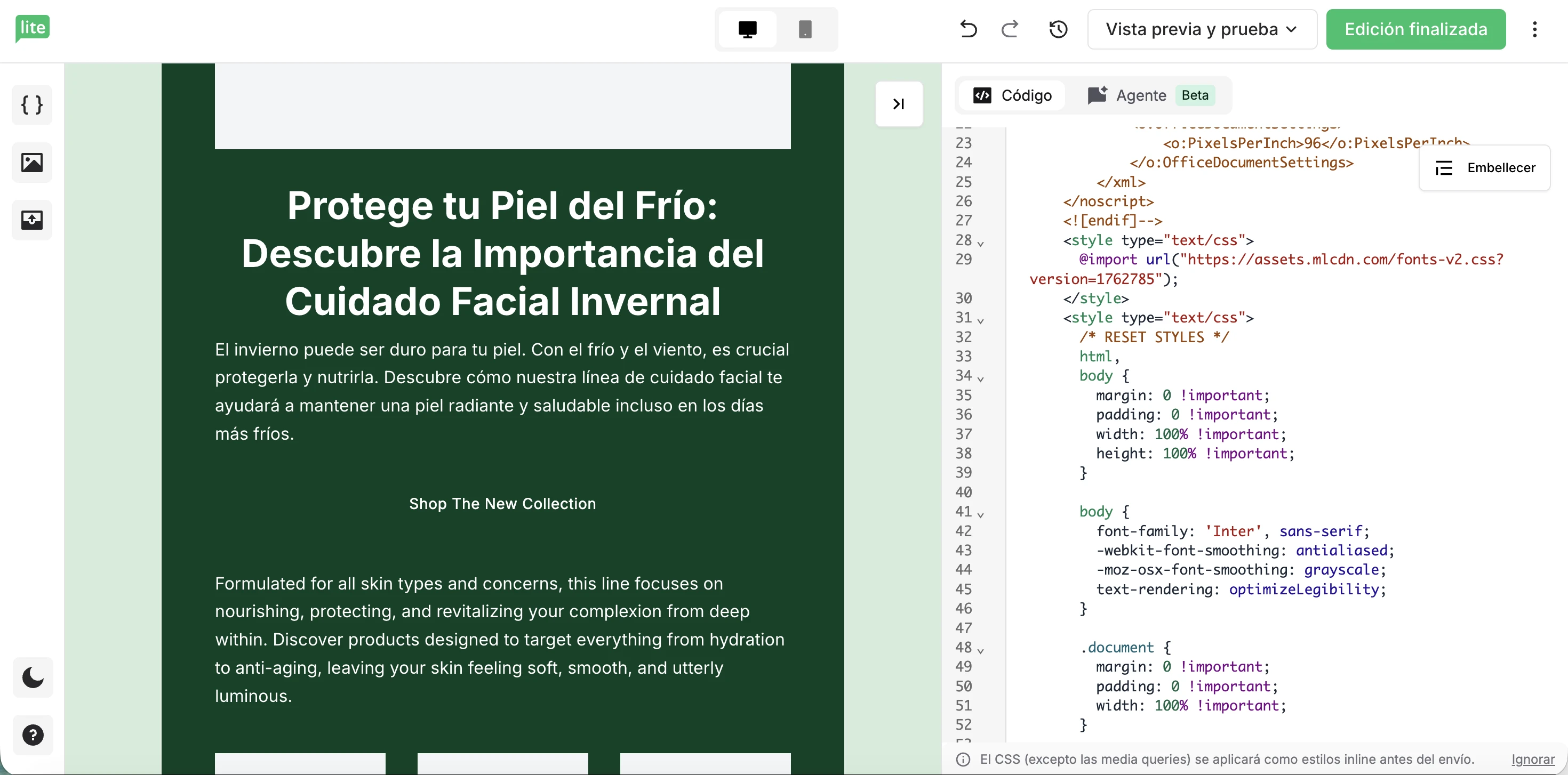Image resolution: width=1568 pixels, height=775 pixels.
Task: Click line number 40 in gutter
Action: [964, 492]
